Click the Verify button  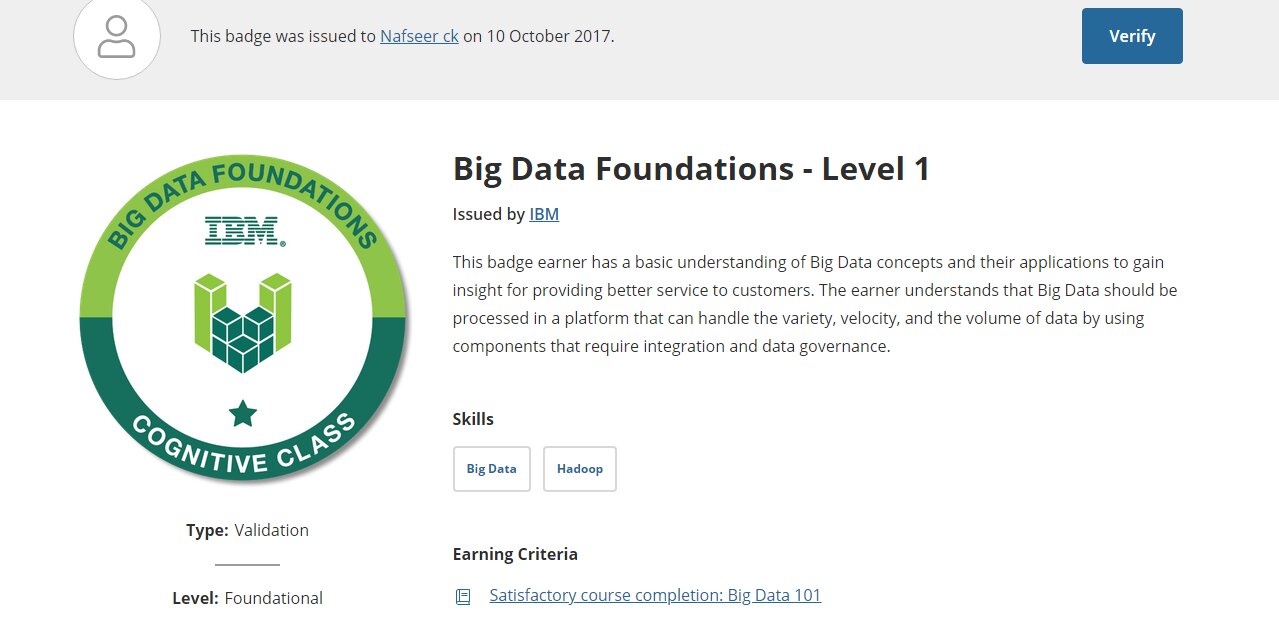pyautogui.click(x=1132, y=36)
